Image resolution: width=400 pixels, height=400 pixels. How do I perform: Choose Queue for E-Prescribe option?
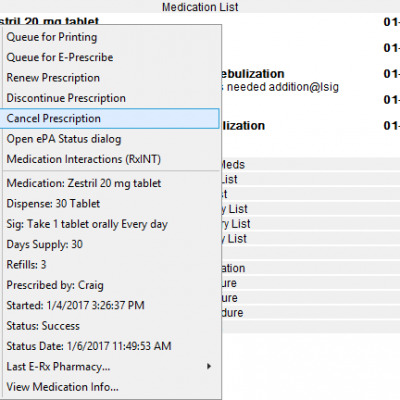pyautogui.click(x=110, y=57)
